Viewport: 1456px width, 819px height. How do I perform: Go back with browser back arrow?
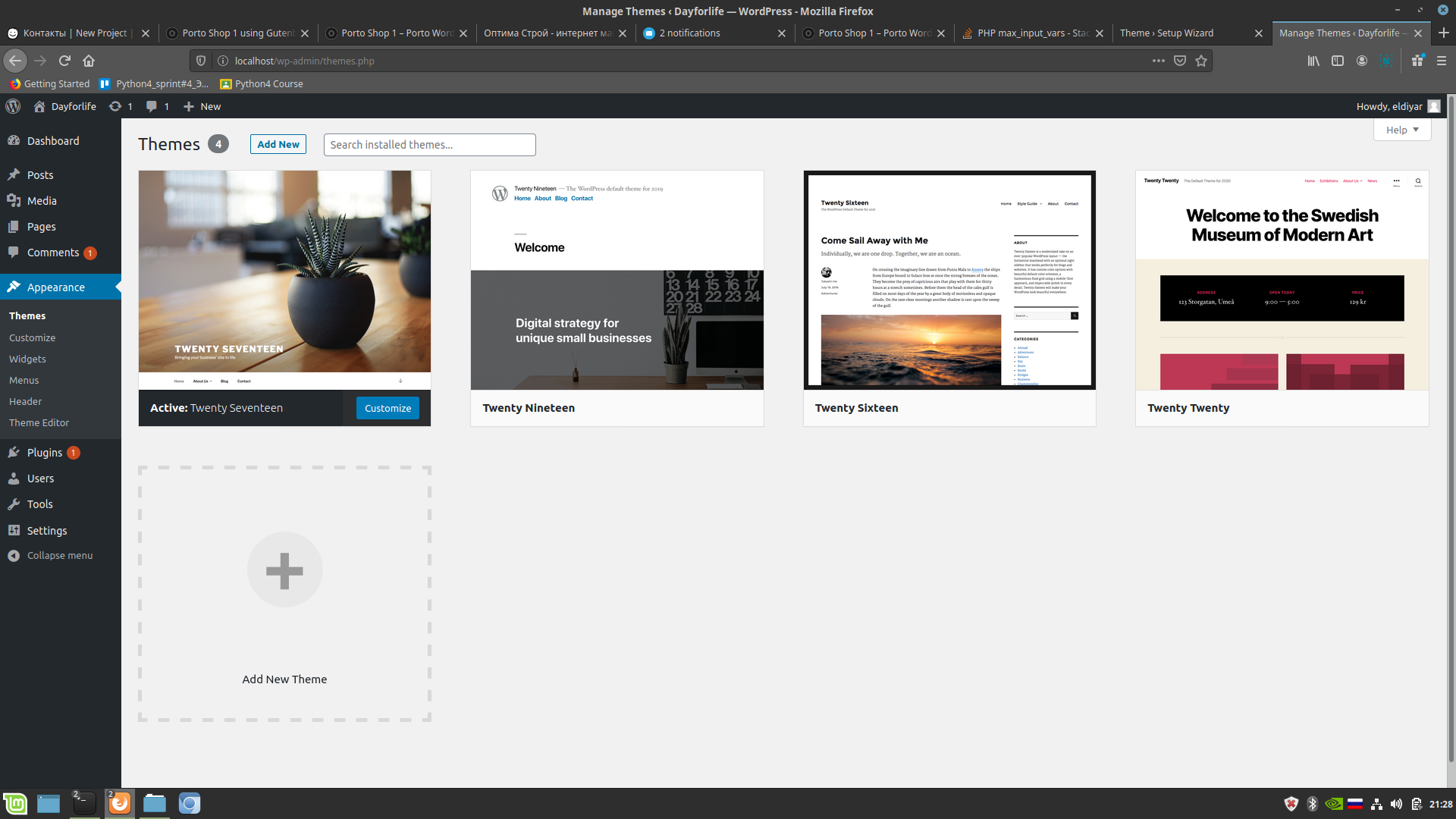coord(15,61)
